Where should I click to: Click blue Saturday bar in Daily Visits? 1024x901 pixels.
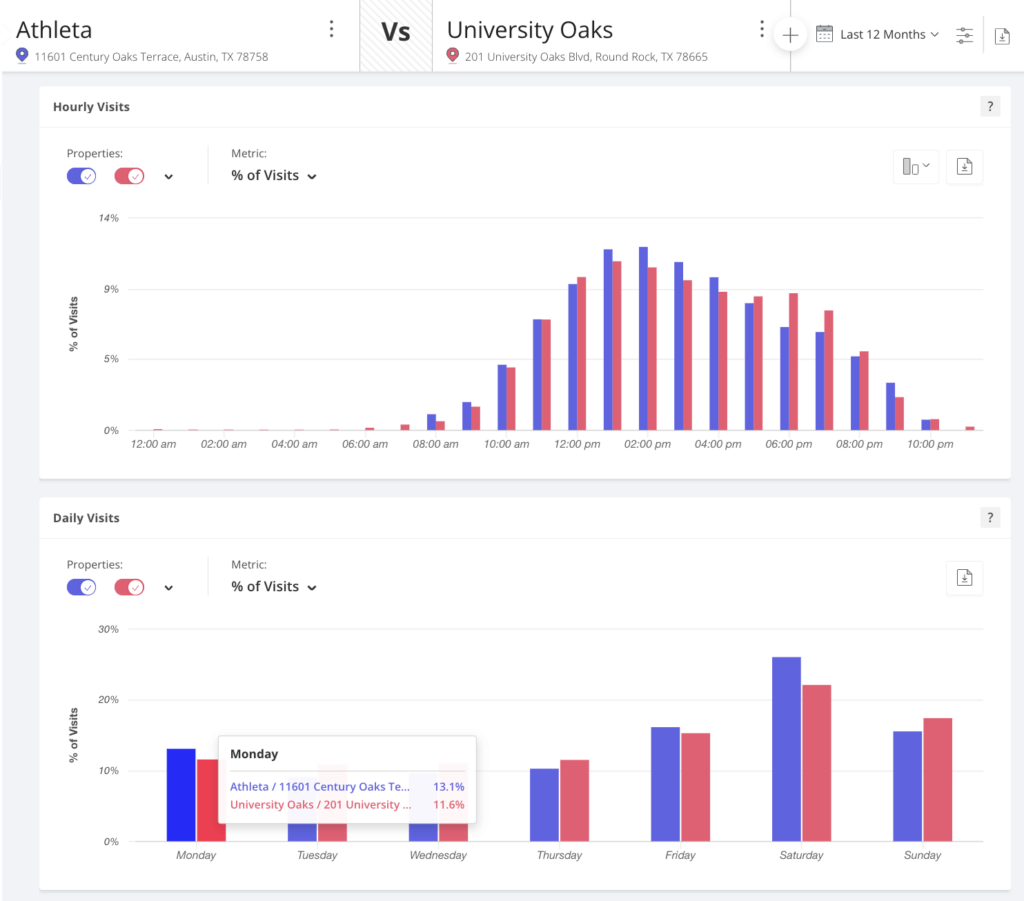tap(786, 749)
